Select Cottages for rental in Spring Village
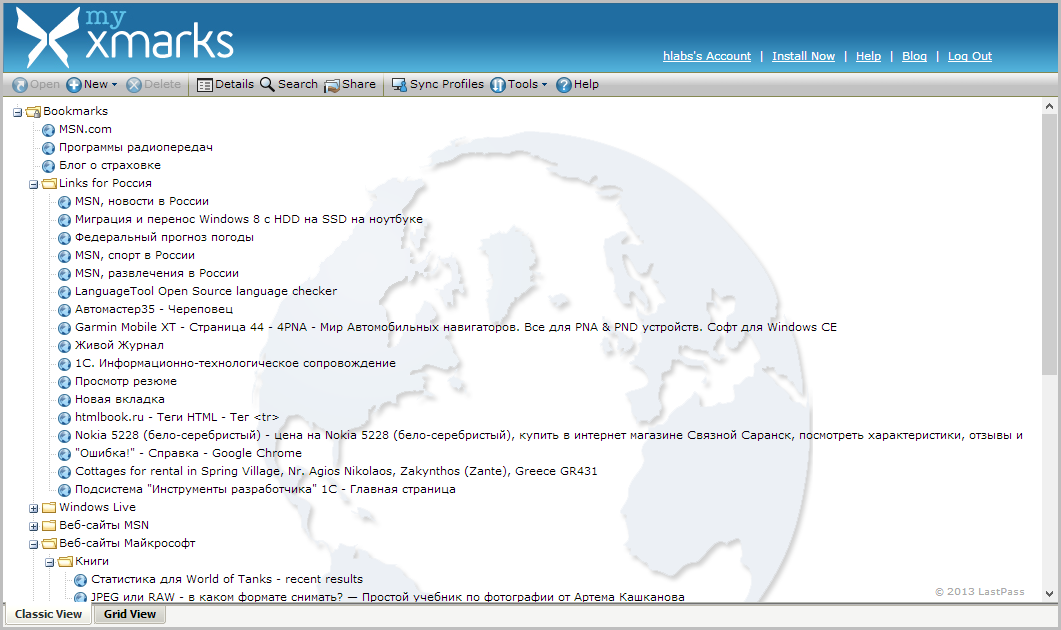 click(336, 472)
